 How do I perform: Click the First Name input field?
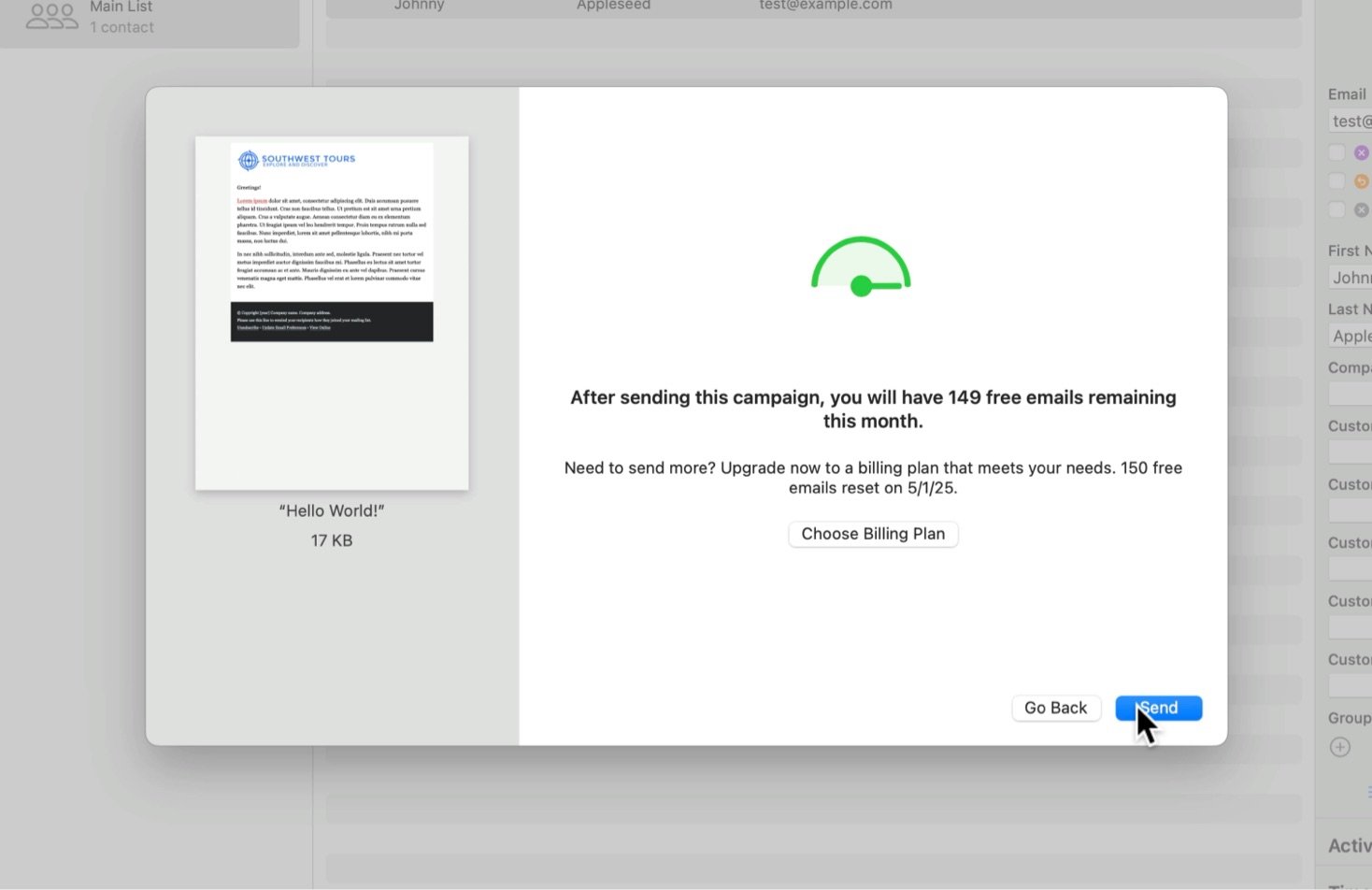tap(1351, 278)
